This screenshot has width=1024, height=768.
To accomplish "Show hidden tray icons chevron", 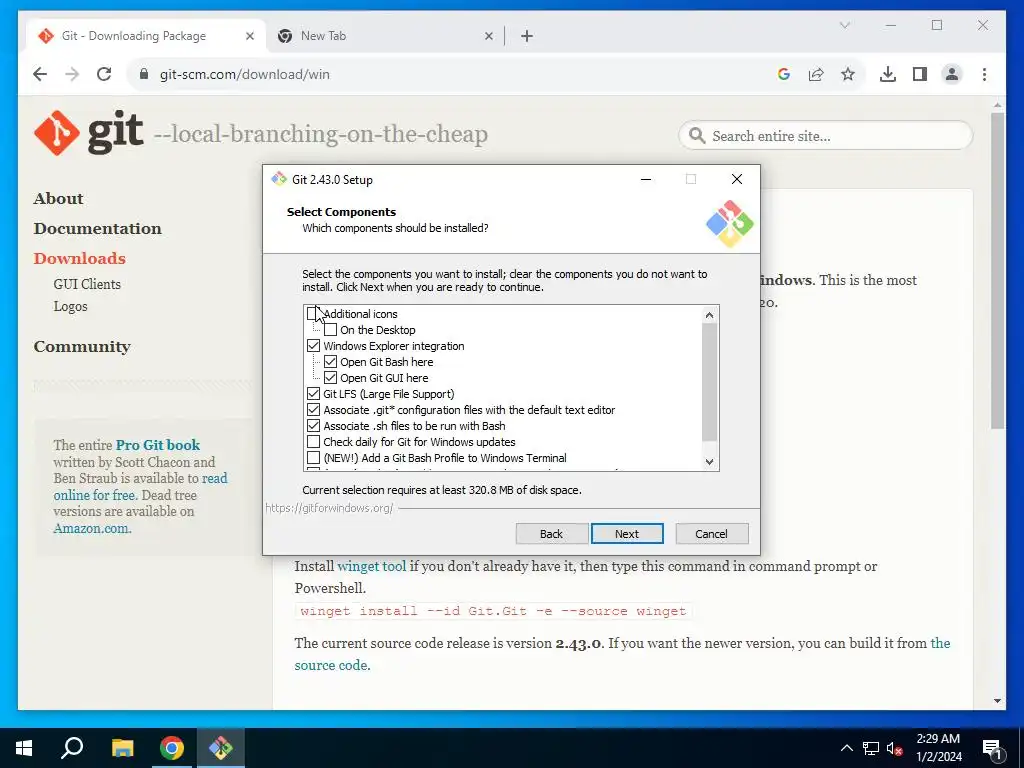I will click(x=846, y=748).
